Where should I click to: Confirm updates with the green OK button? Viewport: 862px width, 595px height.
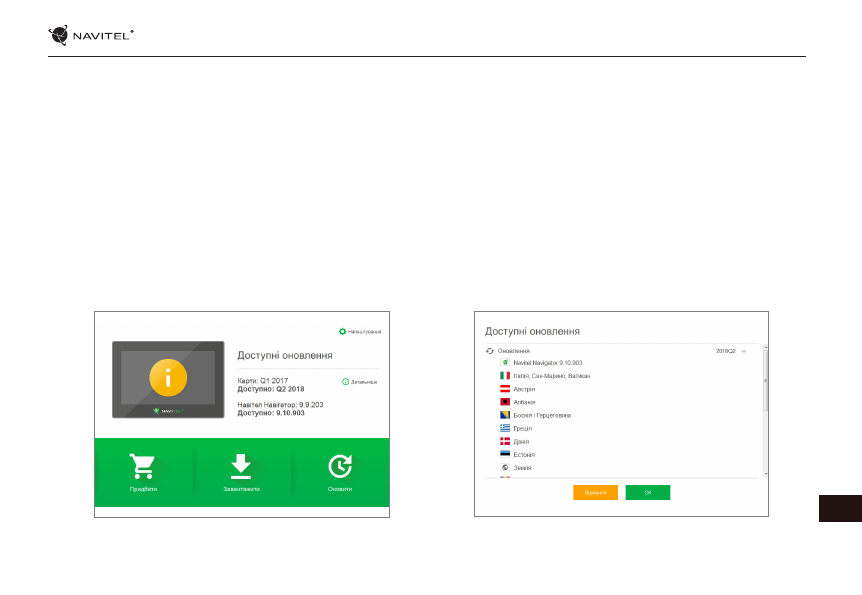click(x=647, y=492)
